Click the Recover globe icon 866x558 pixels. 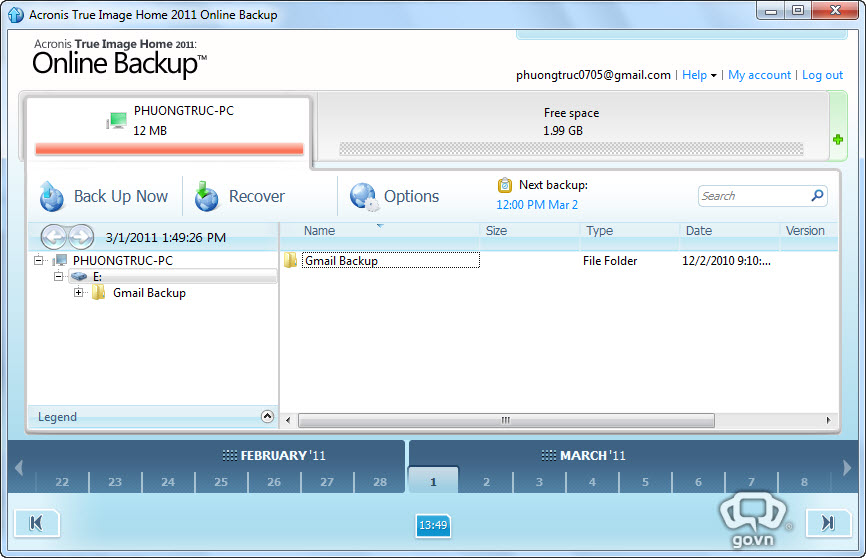click(207, 197)
